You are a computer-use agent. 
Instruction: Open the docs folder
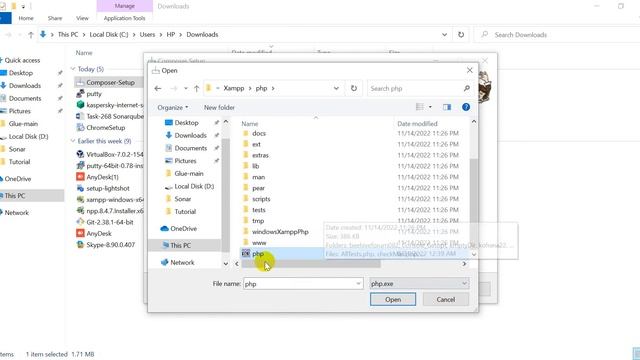(259, 133)
